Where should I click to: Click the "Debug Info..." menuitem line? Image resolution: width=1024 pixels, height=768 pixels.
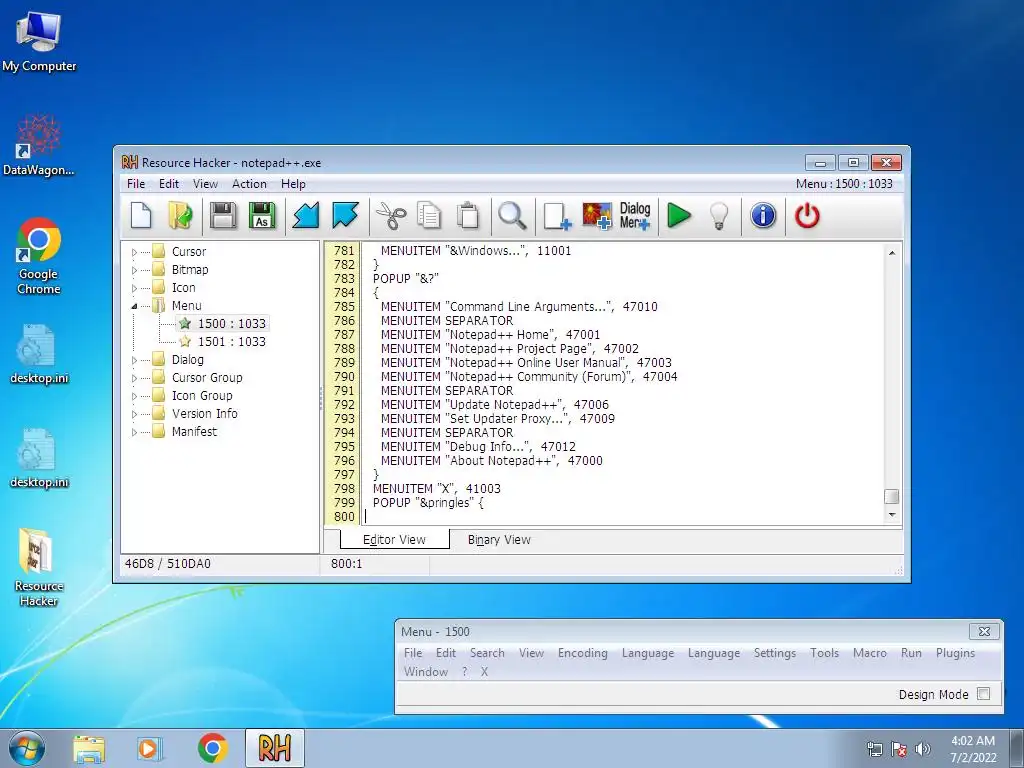[x=478, y=447]
